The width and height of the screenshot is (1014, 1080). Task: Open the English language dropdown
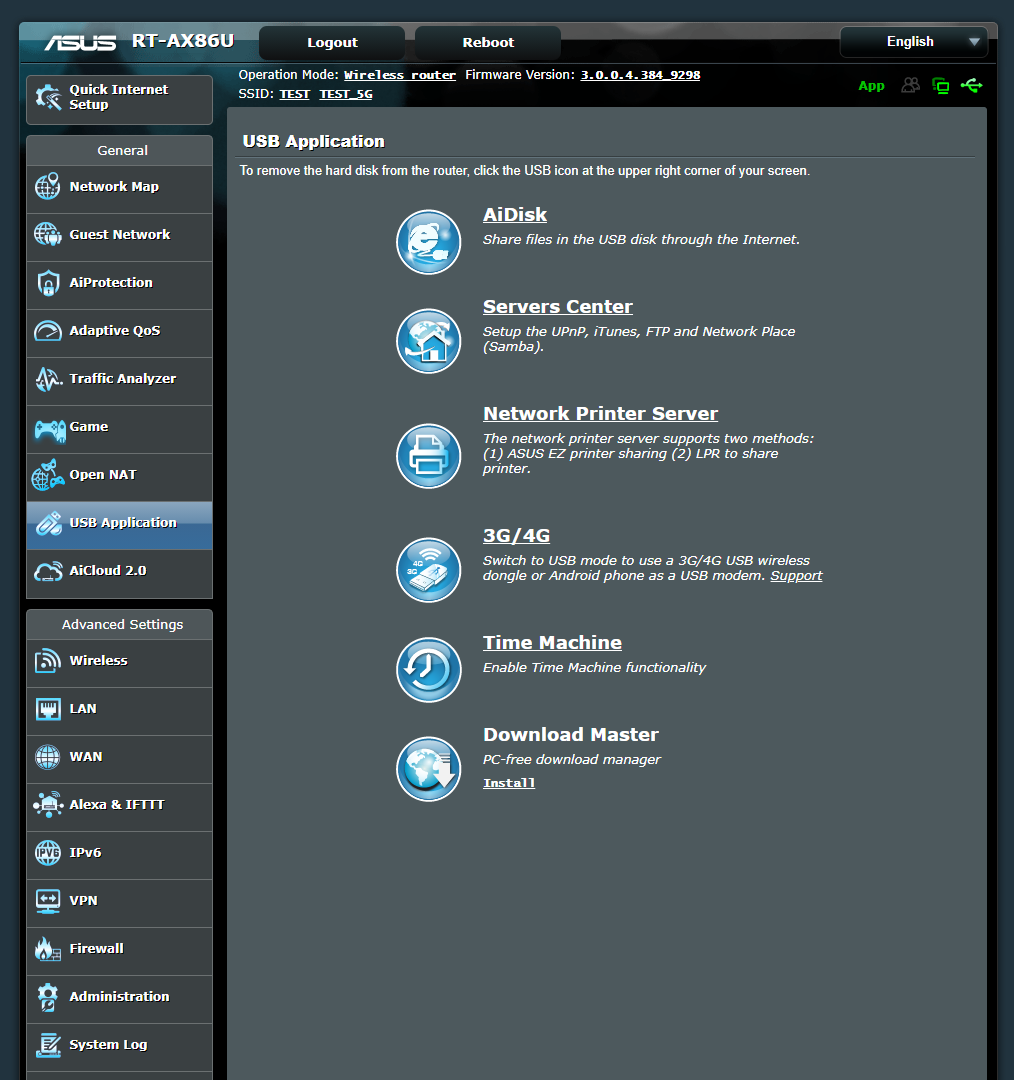(x=913, y=42)
